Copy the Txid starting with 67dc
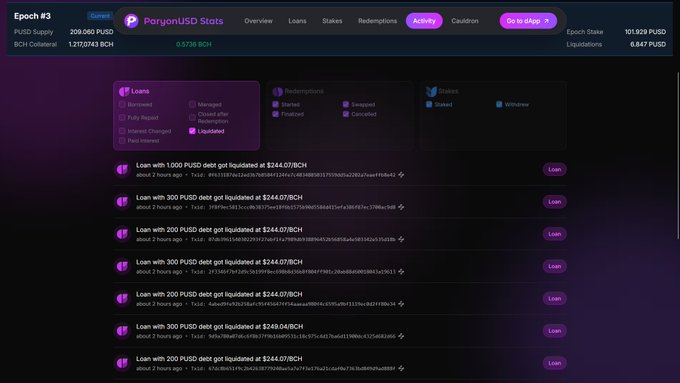Image resolution: width=680 pixels, height=383 pixels. 401,368
